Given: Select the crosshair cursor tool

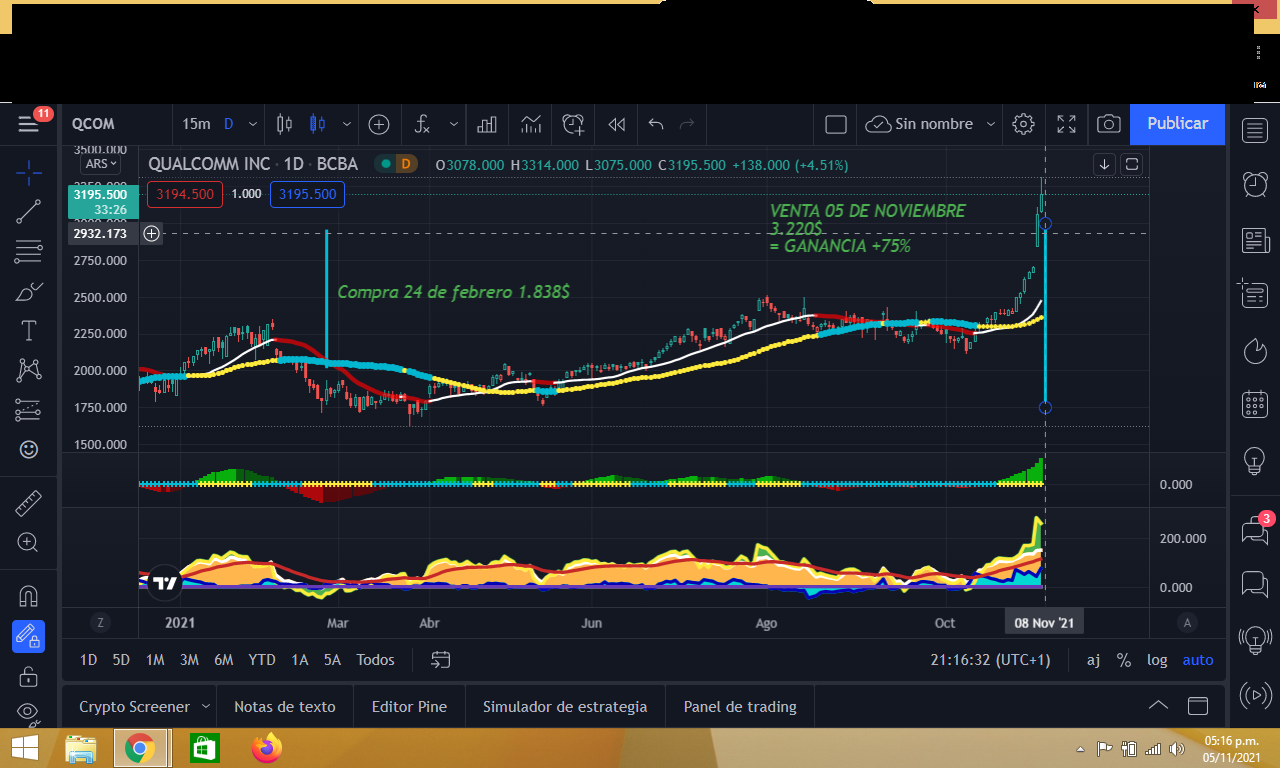Looking at the screenshot, I should 29,171.
